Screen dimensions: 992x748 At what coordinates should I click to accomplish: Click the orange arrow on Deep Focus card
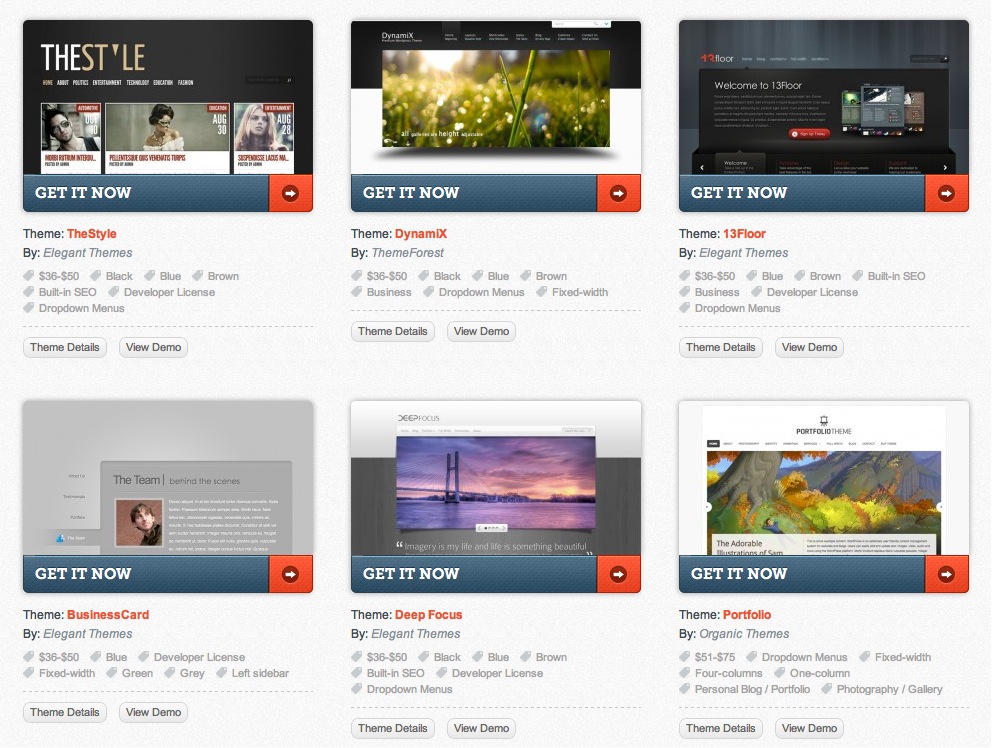(618, 574)
